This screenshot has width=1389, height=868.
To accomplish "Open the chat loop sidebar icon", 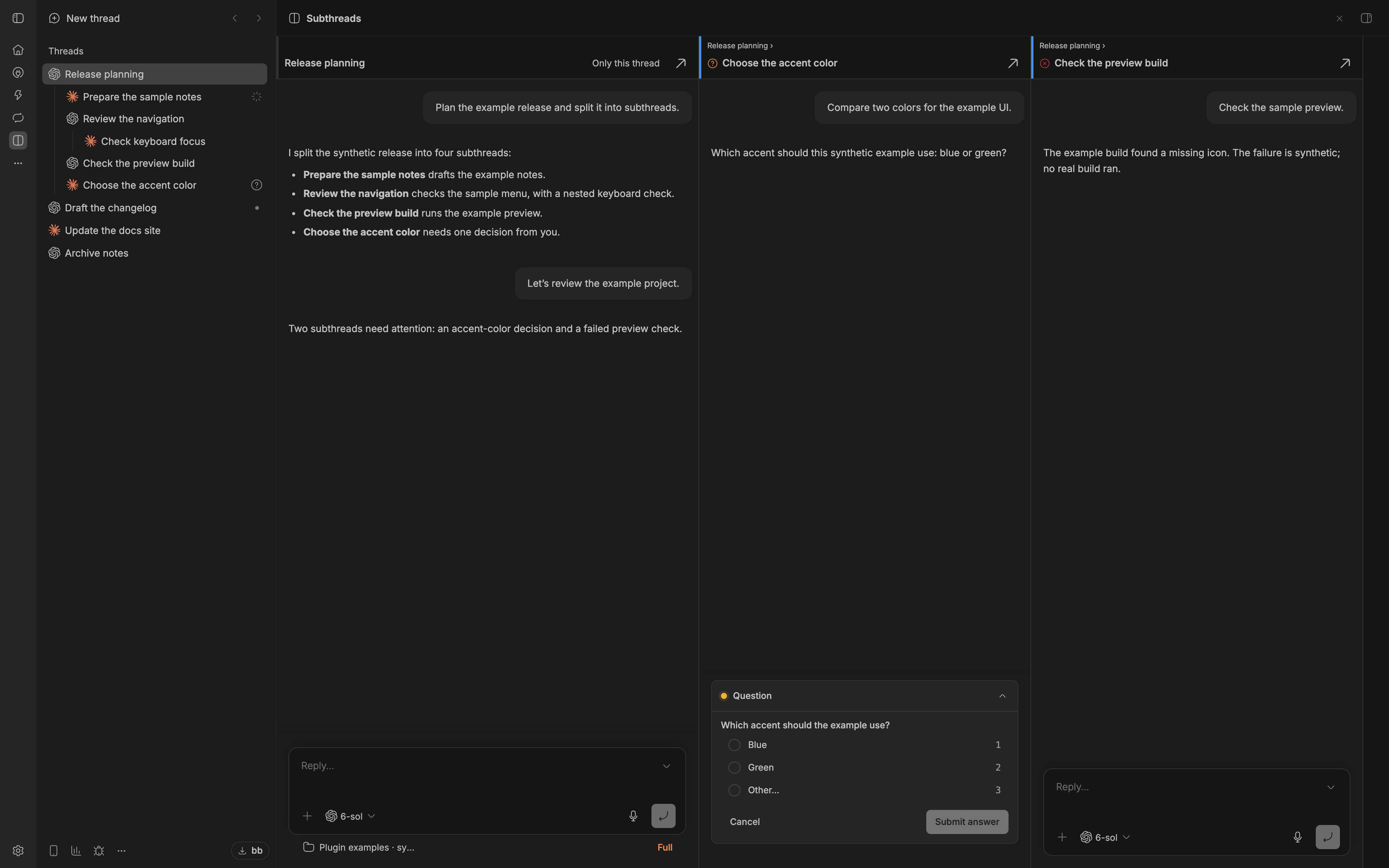I will [18, 118].
